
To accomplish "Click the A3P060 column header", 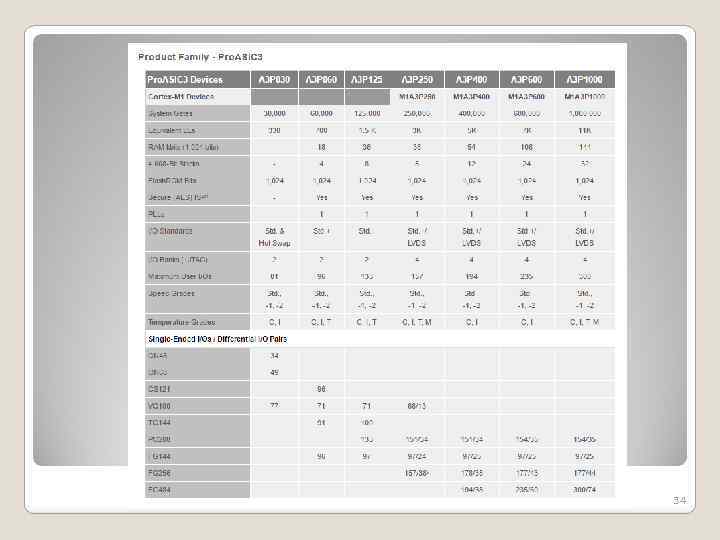I will point(321,79).
